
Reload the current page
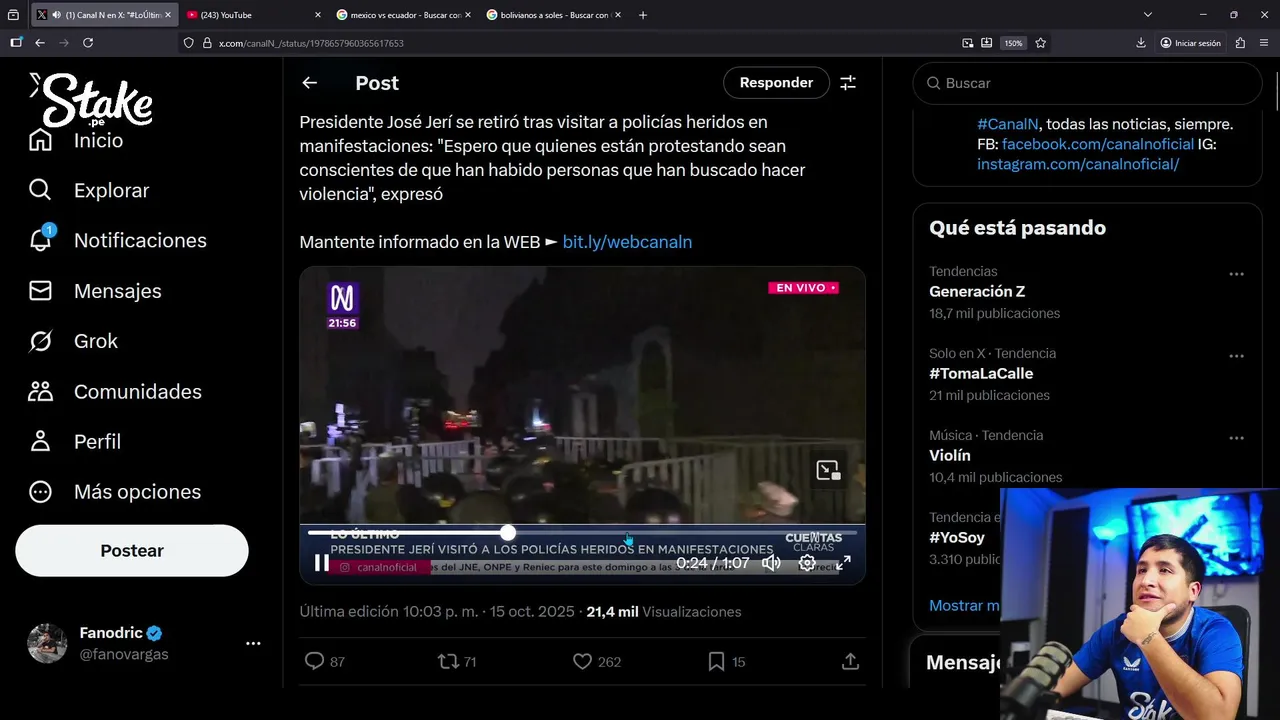click(x=88, y=43)
